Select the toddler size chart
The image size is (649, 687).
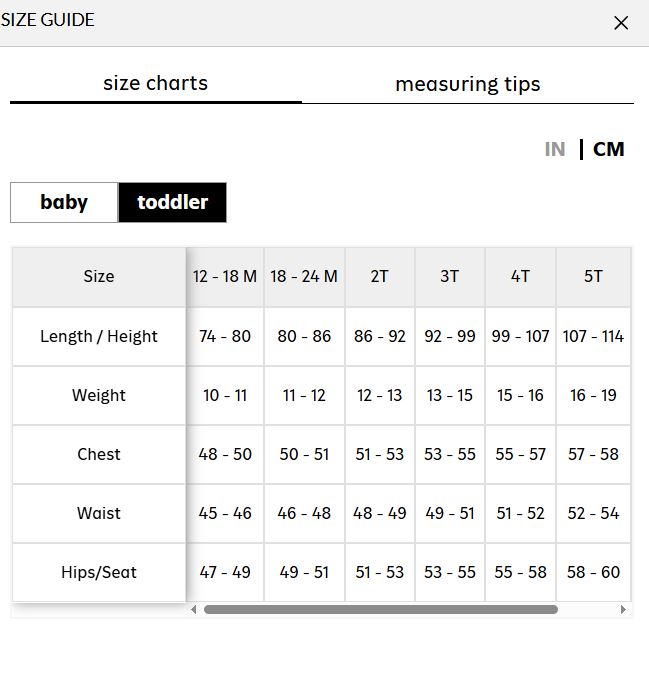coord(172,202)
